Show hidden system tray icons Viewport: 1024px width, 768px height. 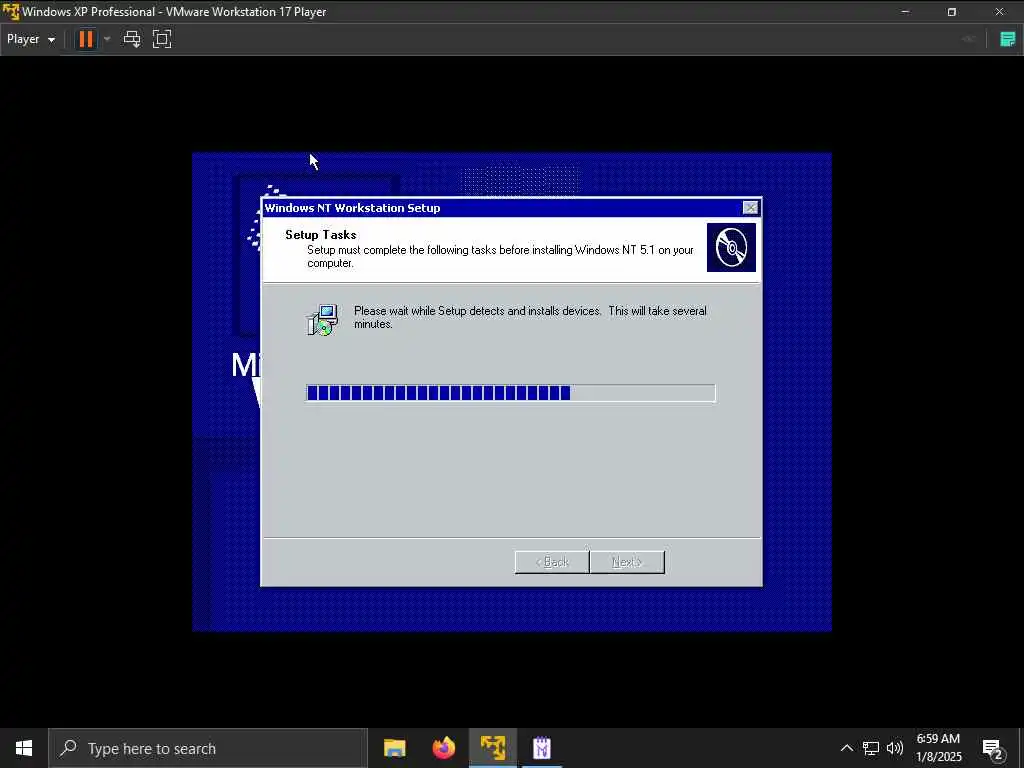(x=846, y=748)
